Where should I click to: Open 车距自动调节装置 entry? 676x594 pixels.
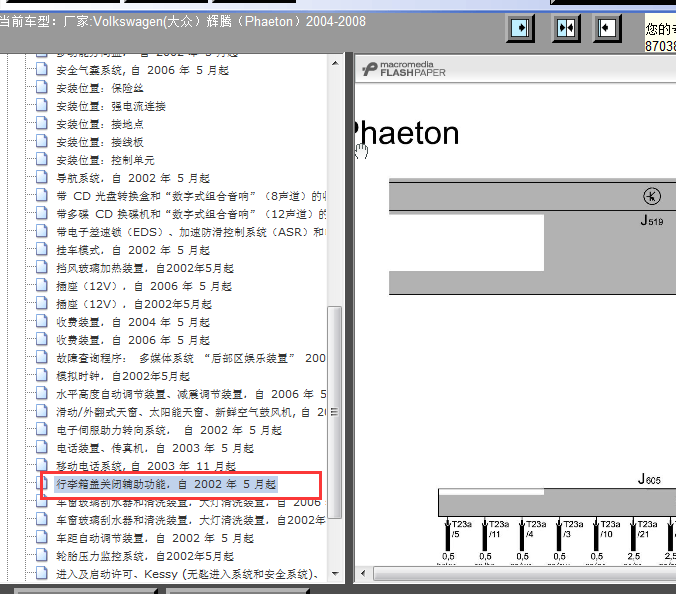tap(155, 538)
